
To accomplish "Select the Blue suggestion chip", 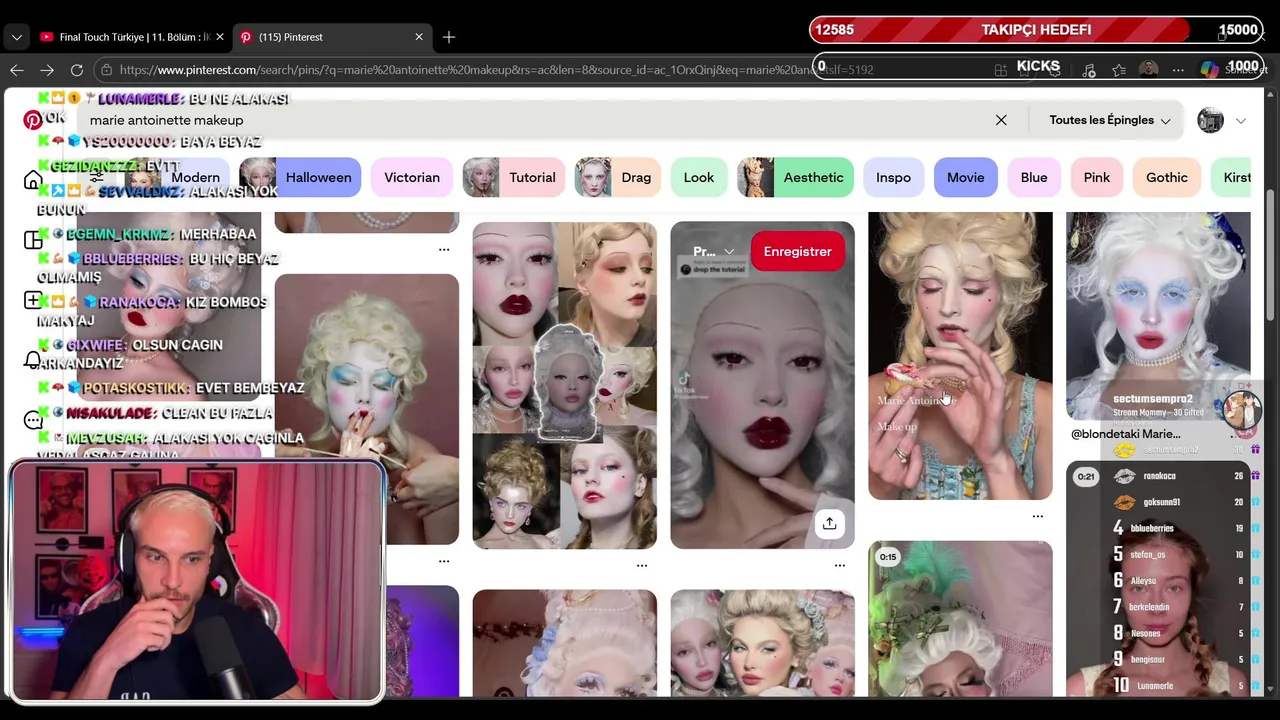I will pos(1034,177).
